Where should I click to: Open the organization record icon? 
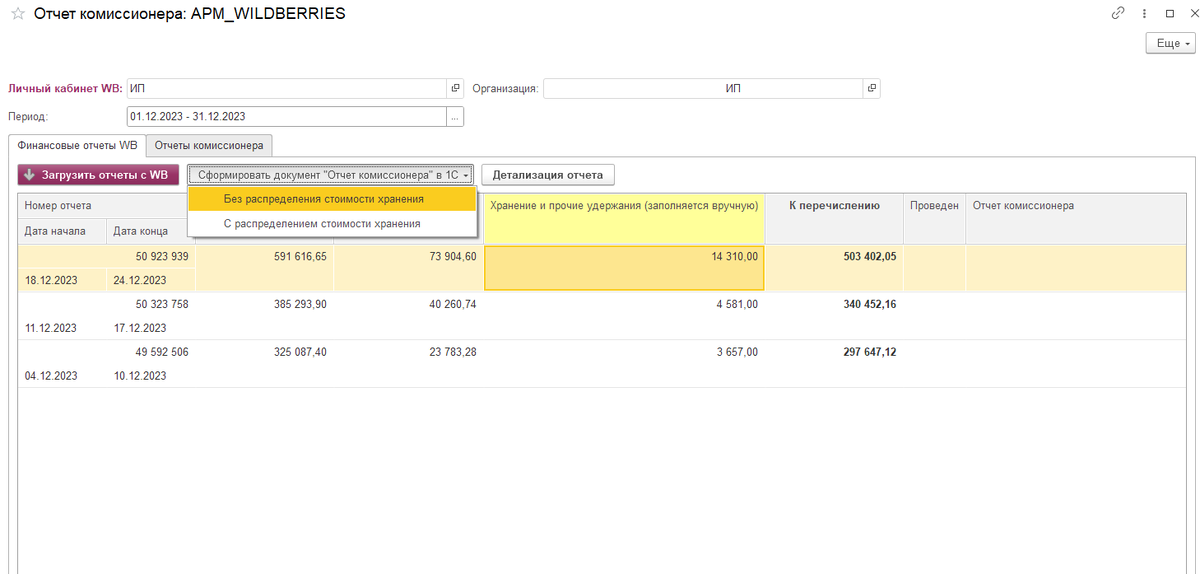pyautogui.click(x=872, y=88)
